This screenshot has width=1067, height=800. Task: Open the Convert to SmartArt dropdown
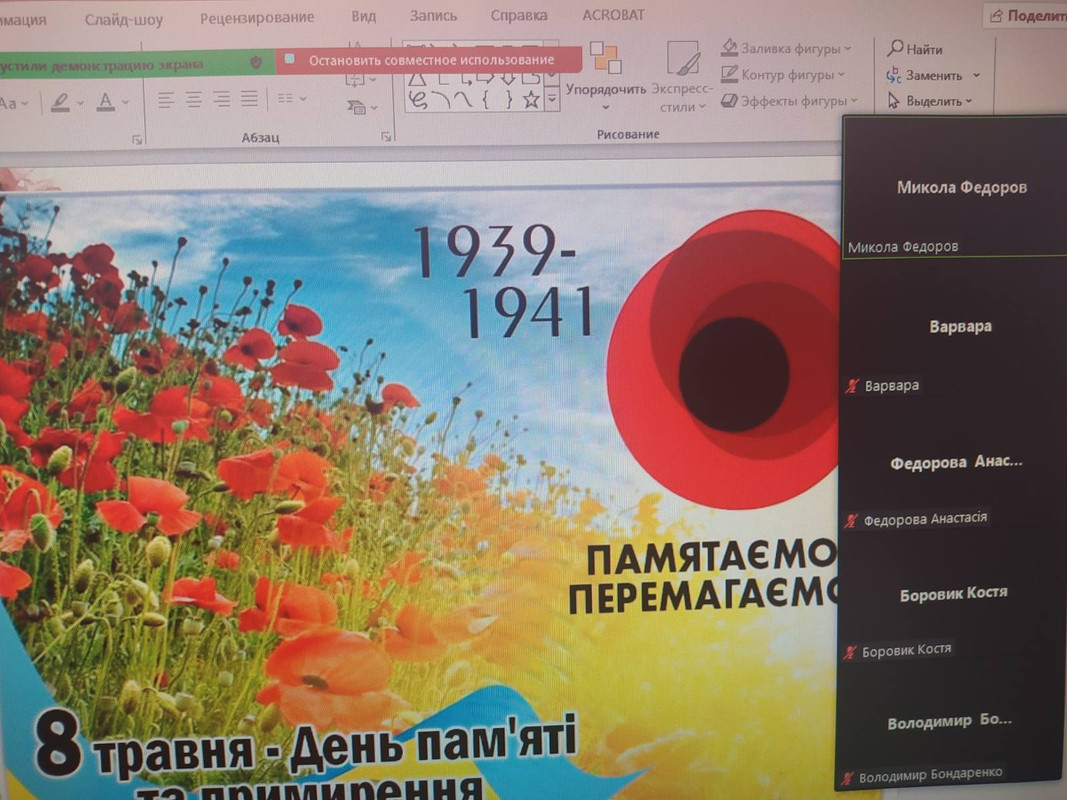pos(362,107)
